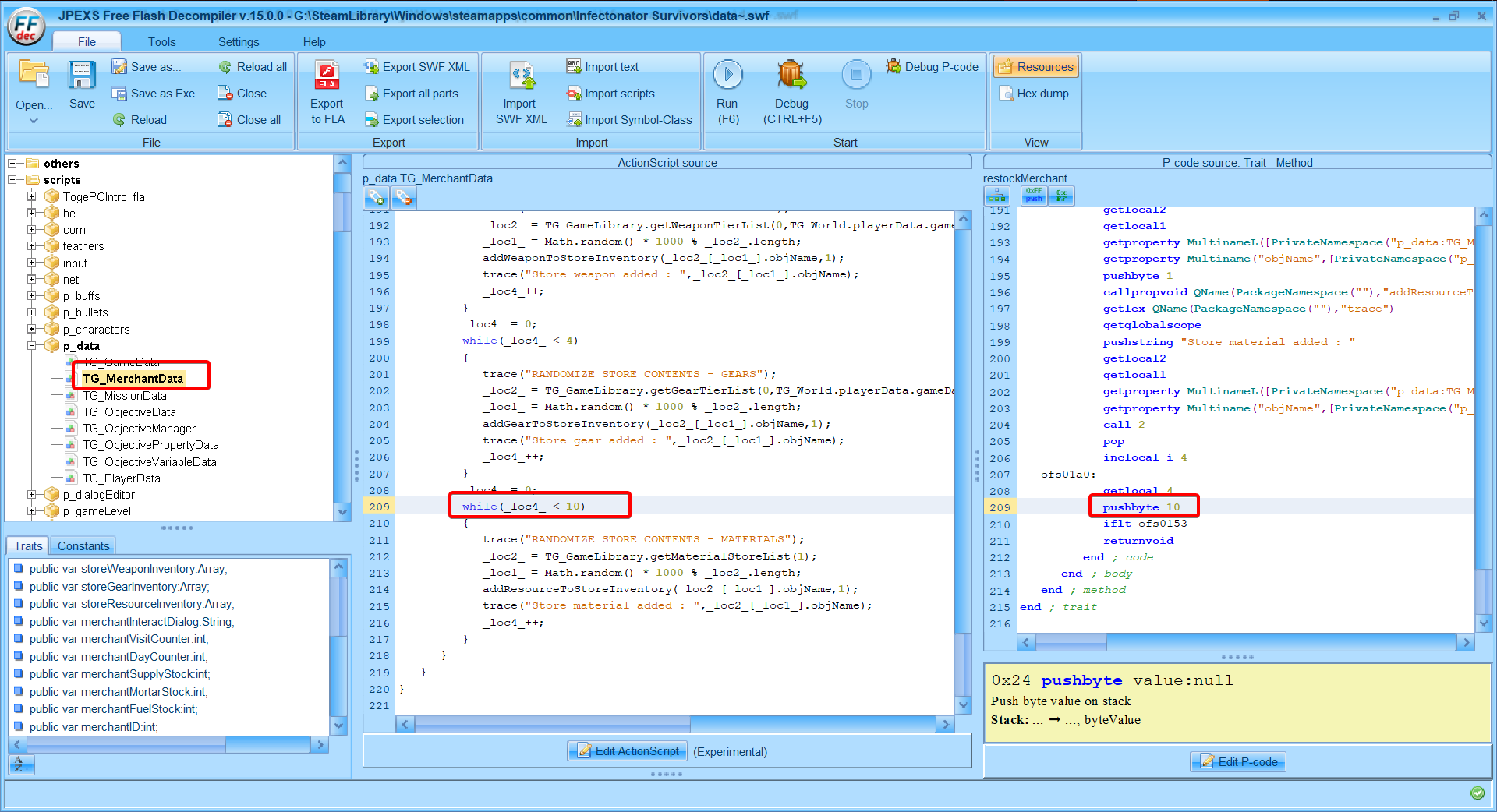Click the Open folder icon
The width and height of the screenshot is (1497, 812).
click(34, 75)
